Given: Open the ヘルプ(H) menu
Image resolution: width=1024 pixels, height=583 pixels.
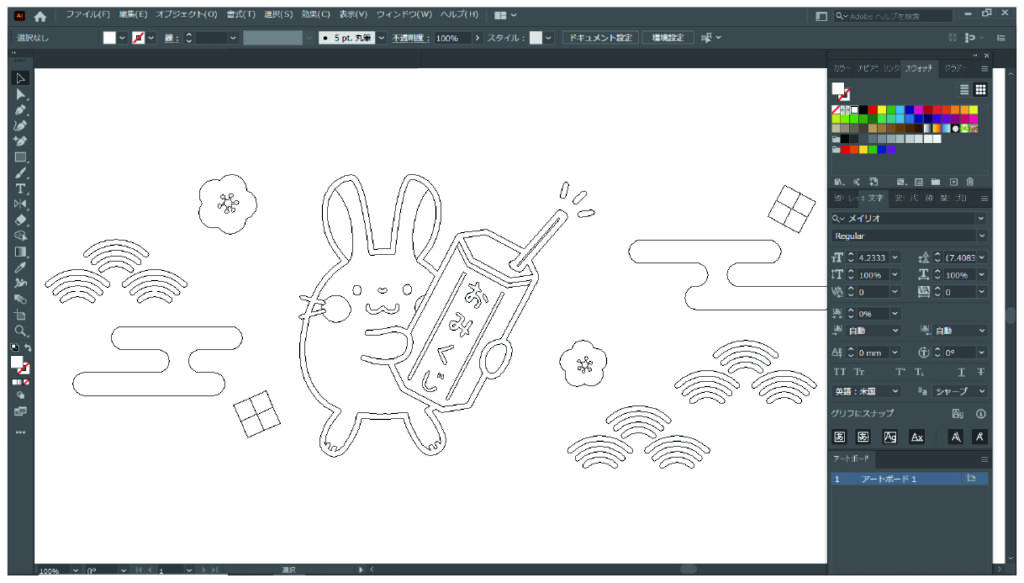Looking at the screenshot, I should (459, 14).
